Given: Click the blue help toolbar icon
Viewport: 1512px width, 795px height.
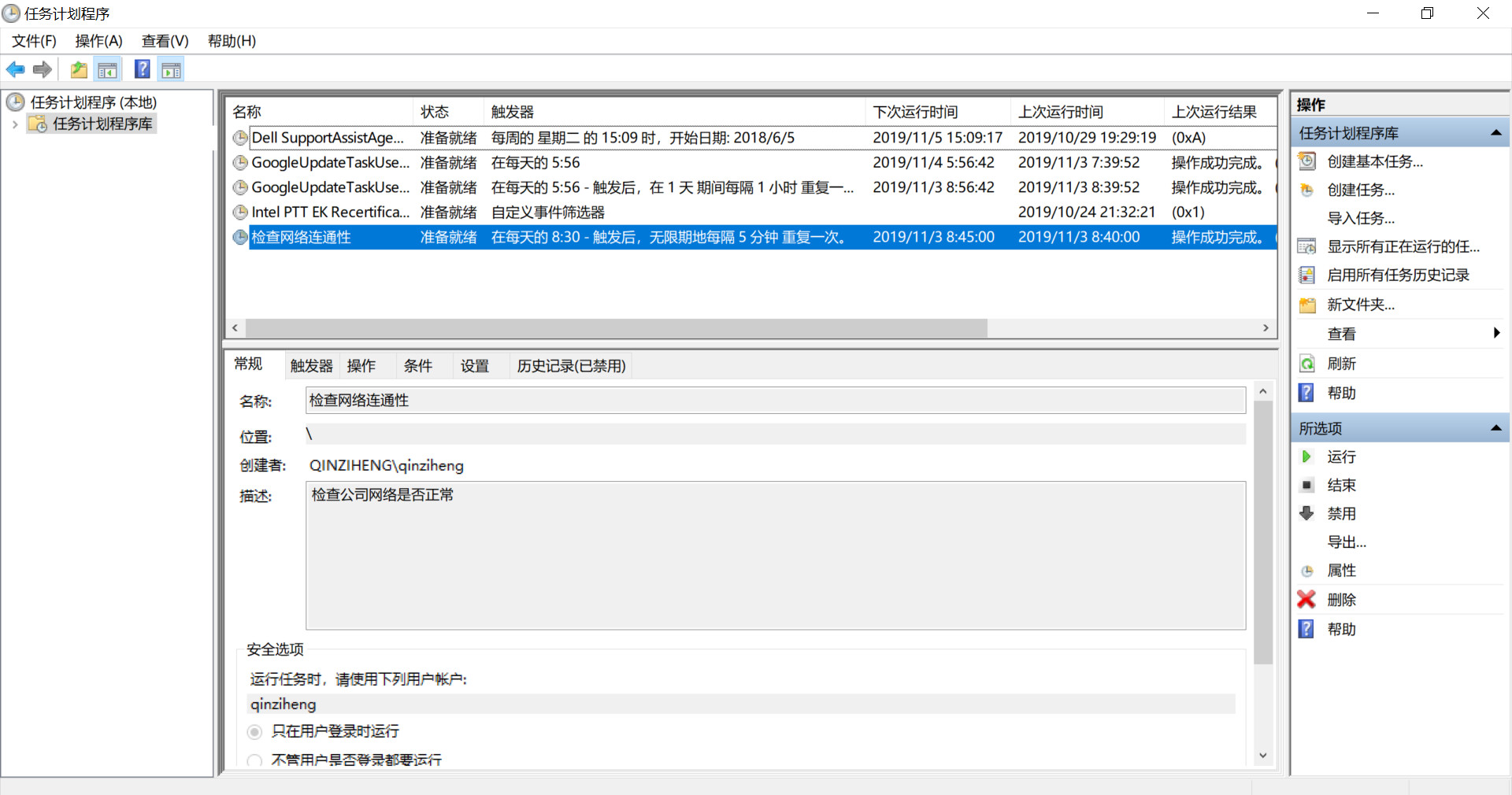Looking at the screenshot, I should (143, 69).
